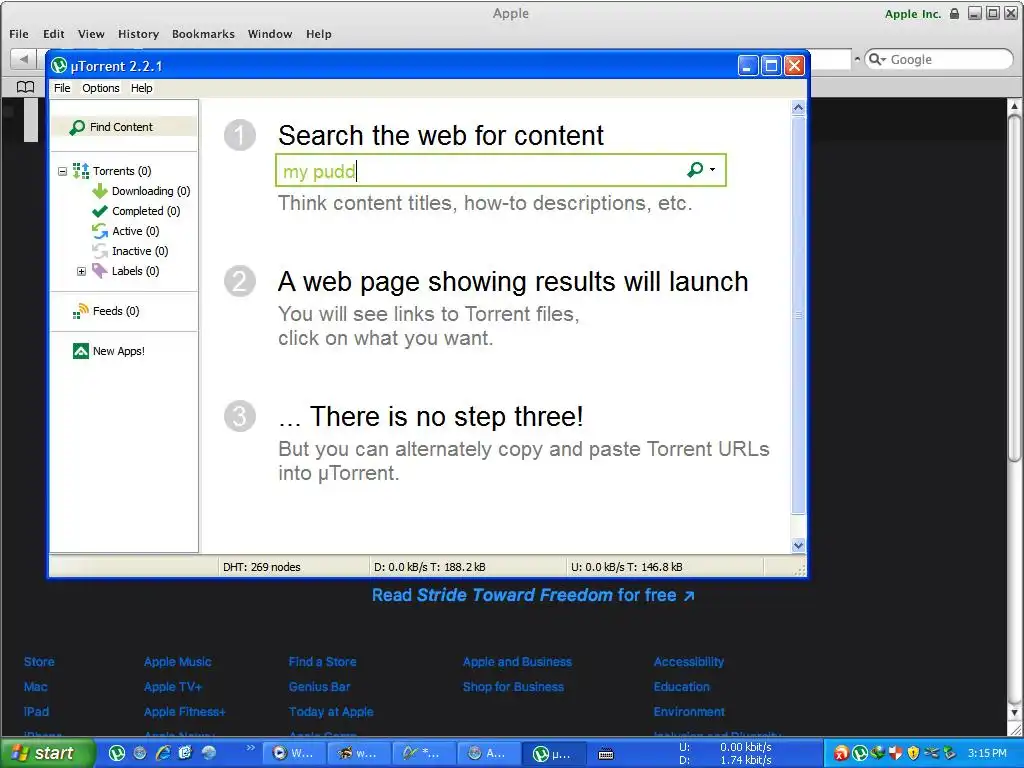Click the green search magnifier in search box
This screenshot has width=1024, height=768.
tap(695, 170)
